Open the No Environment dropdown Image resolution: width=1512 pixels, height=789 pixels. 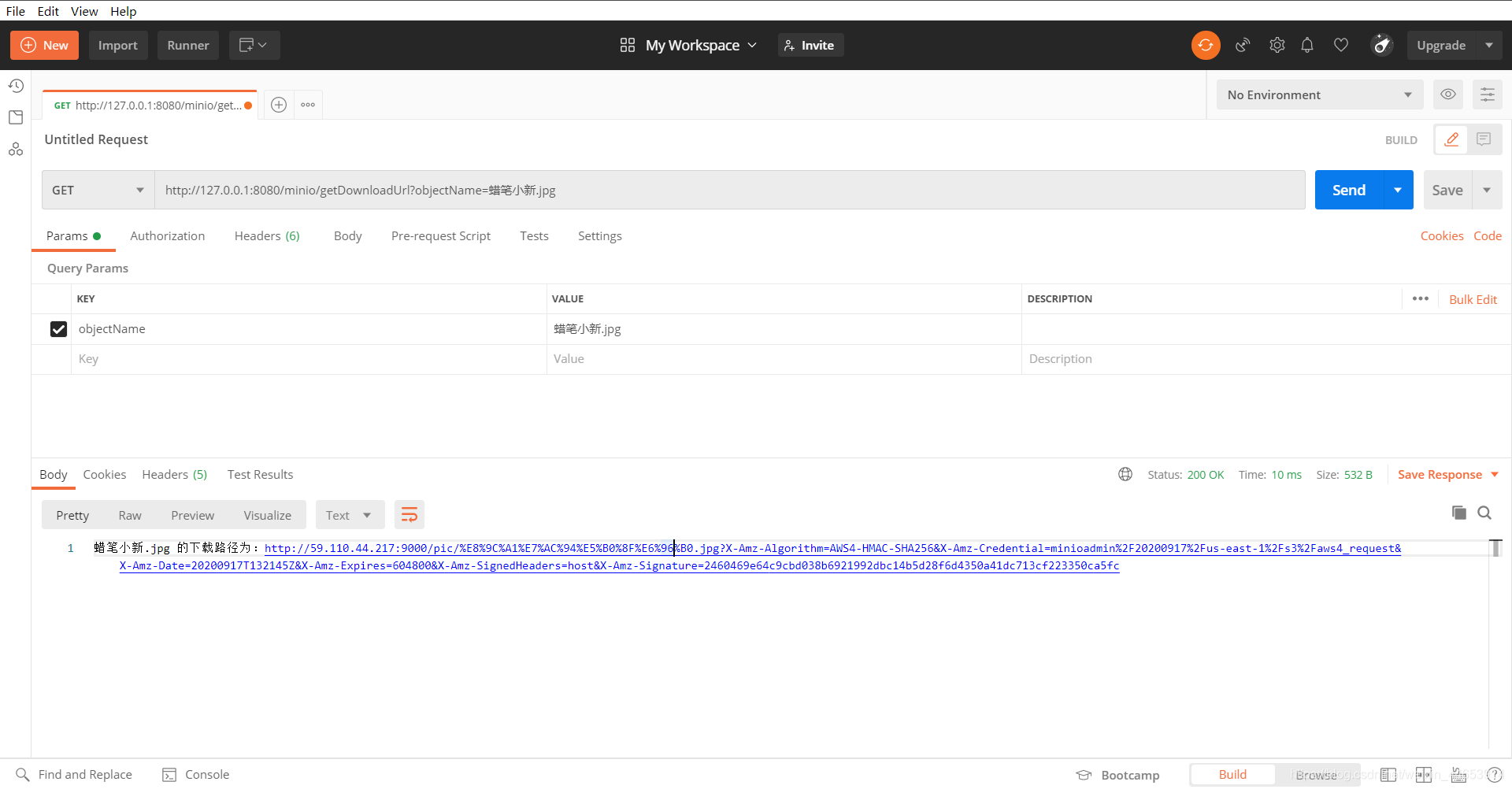1320,95
